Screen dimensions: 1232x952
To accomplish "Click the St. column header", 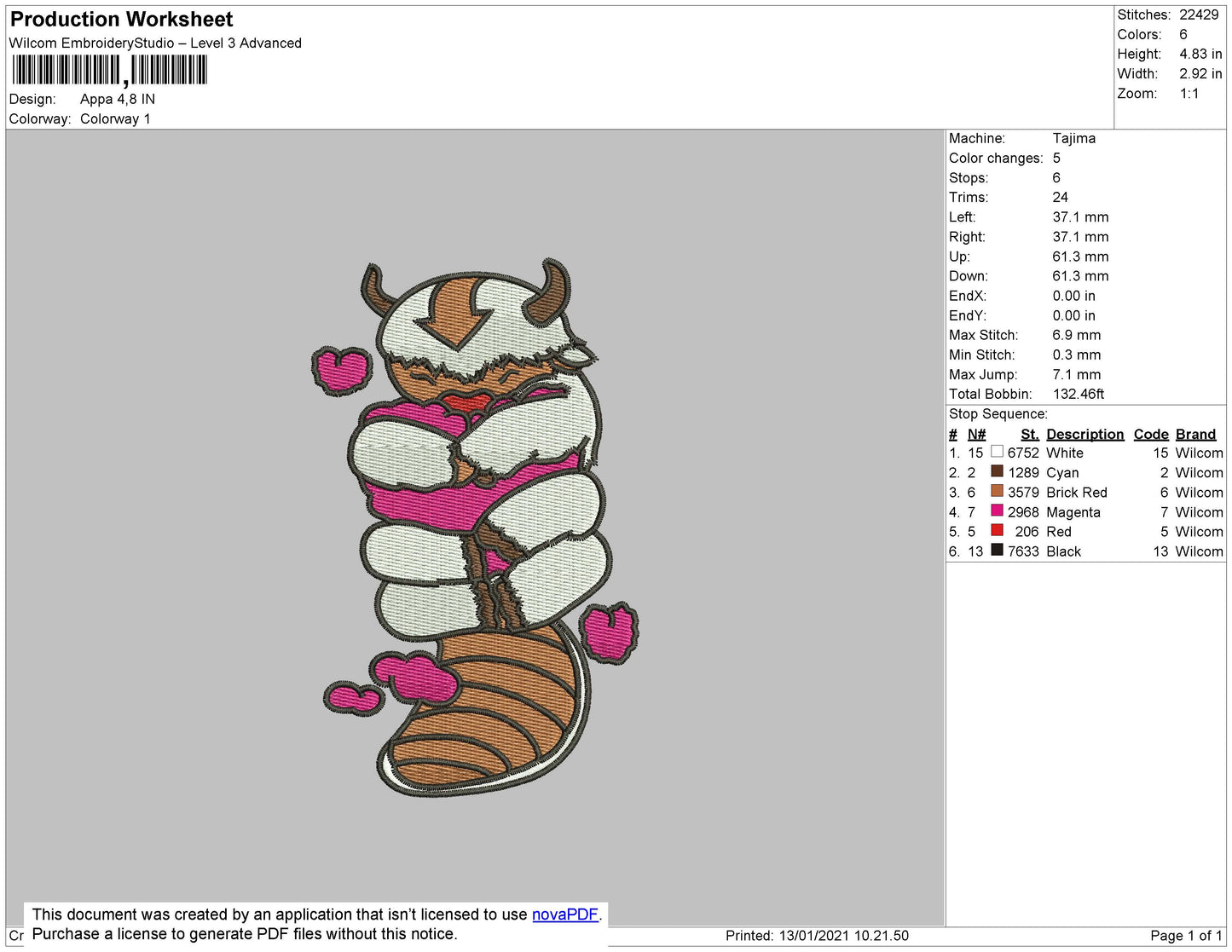I will pos(1030,435).
